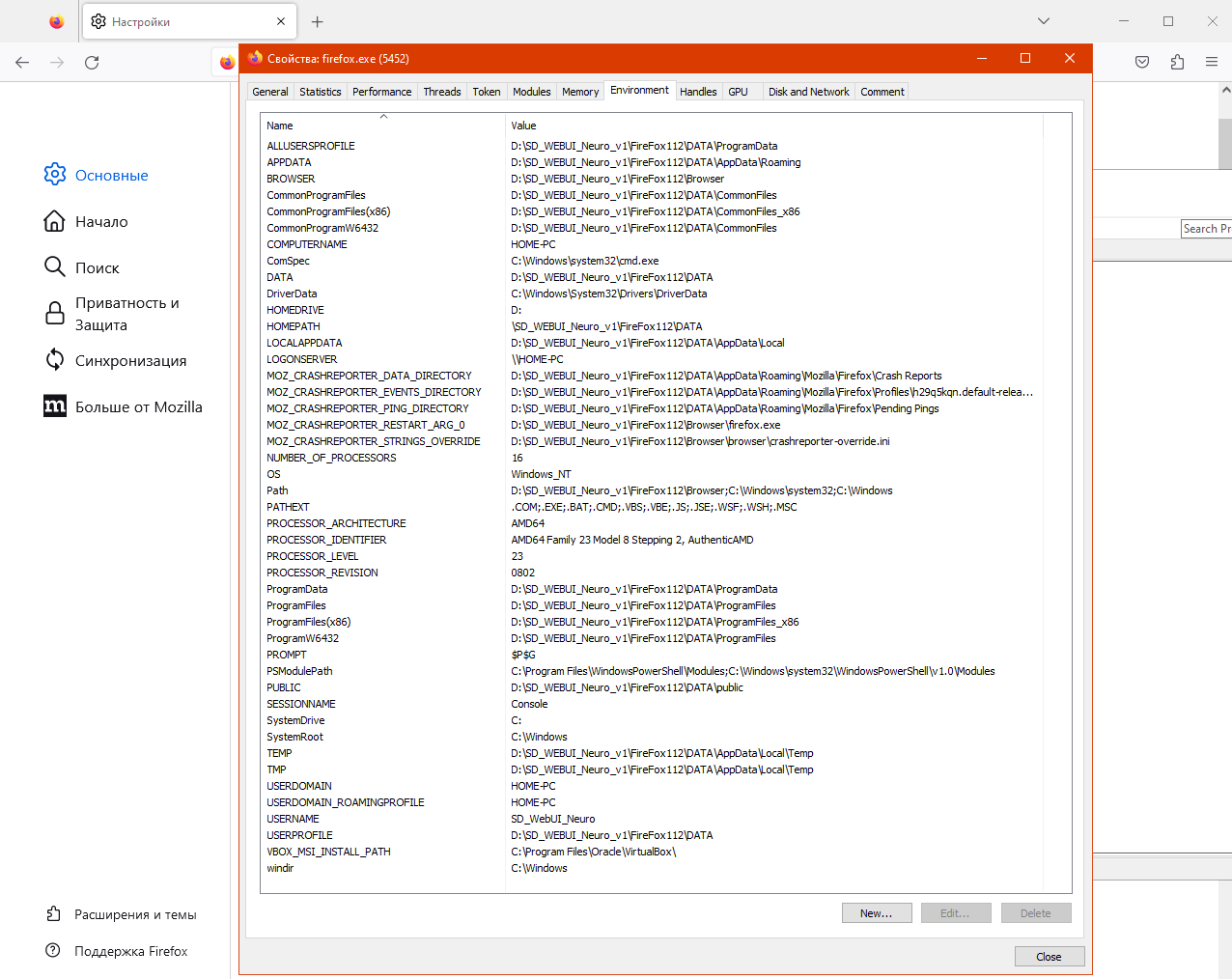Select the BROWSER variable row
1232x979 pixels.
652,179
